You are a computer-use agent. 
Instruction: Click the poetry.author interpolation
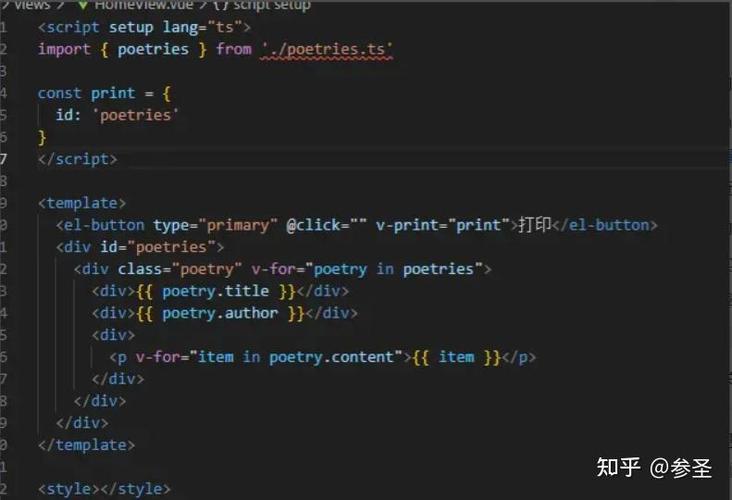220,313
